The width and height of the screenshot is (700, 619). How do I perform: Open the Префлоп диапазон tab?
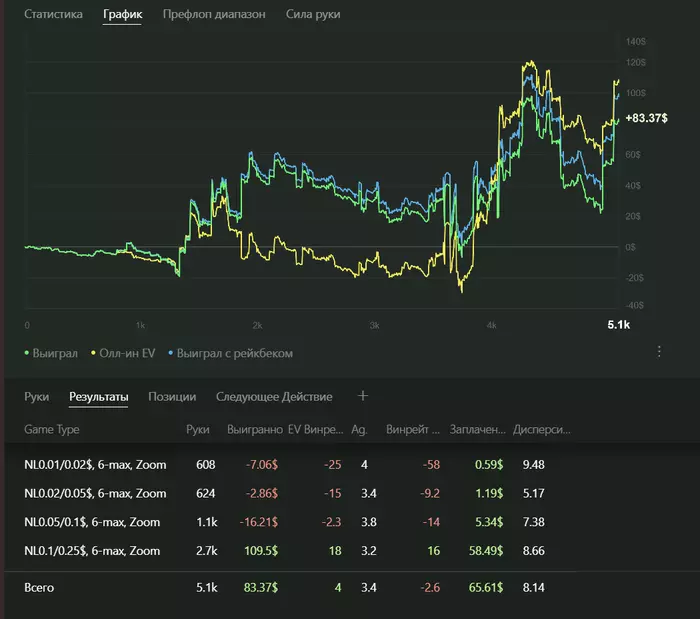coord(214,16)
